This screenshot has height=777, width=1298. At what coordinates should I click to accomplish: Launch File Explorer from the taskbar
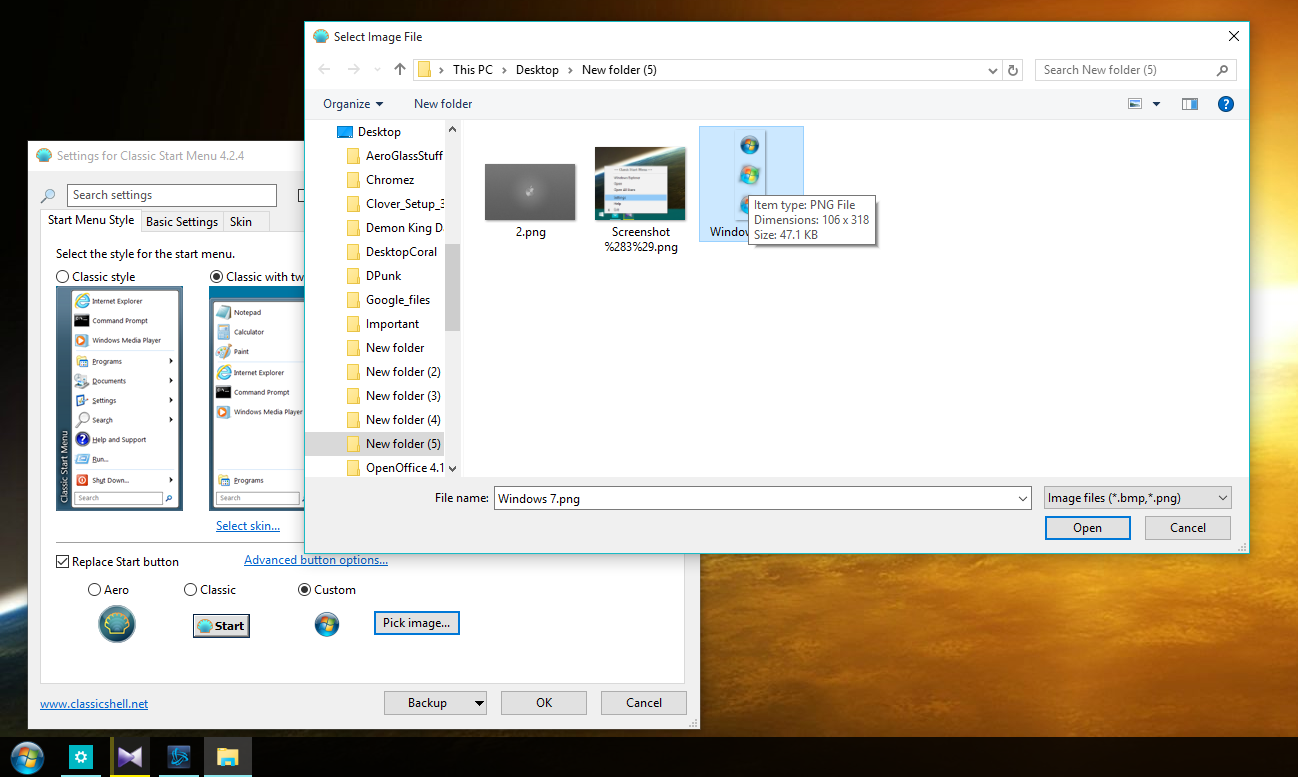227,757
